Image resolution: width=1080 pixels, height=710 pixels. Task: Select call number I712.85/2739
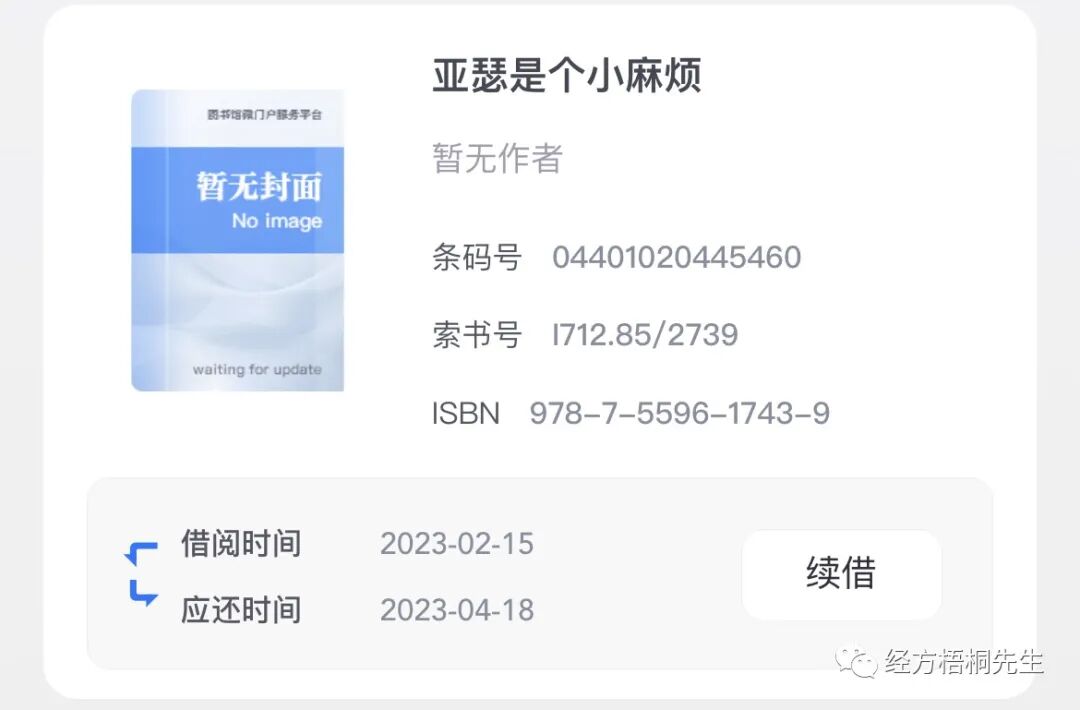tap(645, 335)
